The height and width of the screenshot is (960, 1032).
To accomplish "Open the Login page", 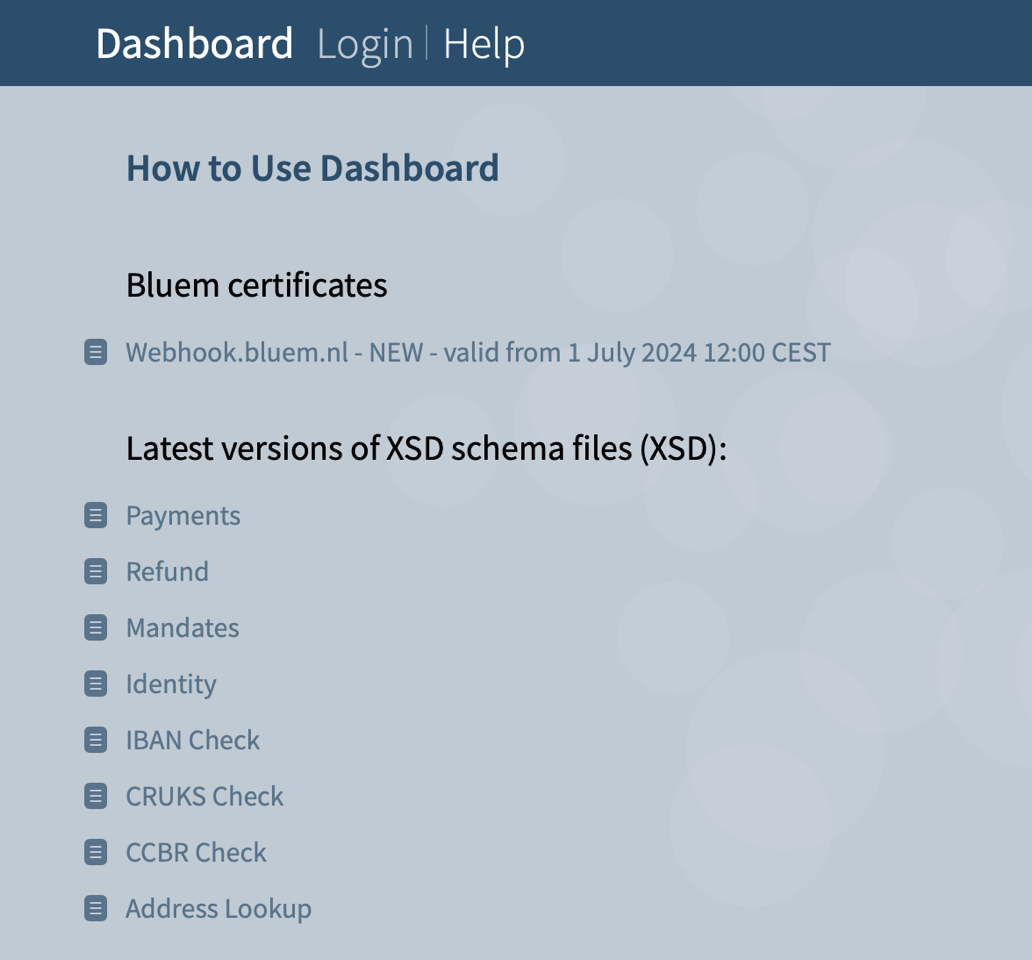I will pyautogui.click(x=365, y=43).
